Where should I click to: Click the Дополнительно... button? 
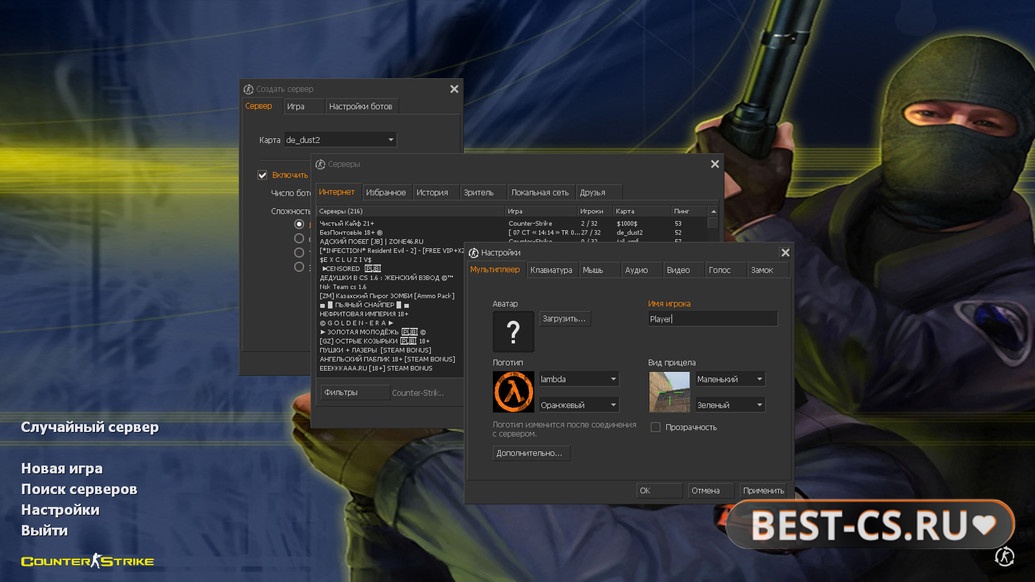click(x=529, y=453)
